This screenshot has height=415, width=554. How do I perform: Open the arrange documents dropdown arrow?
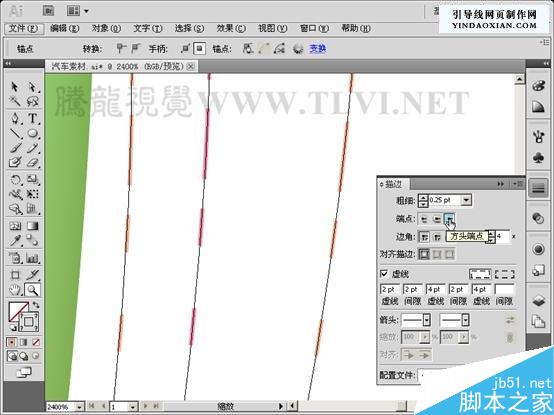(x=87, y=11)
